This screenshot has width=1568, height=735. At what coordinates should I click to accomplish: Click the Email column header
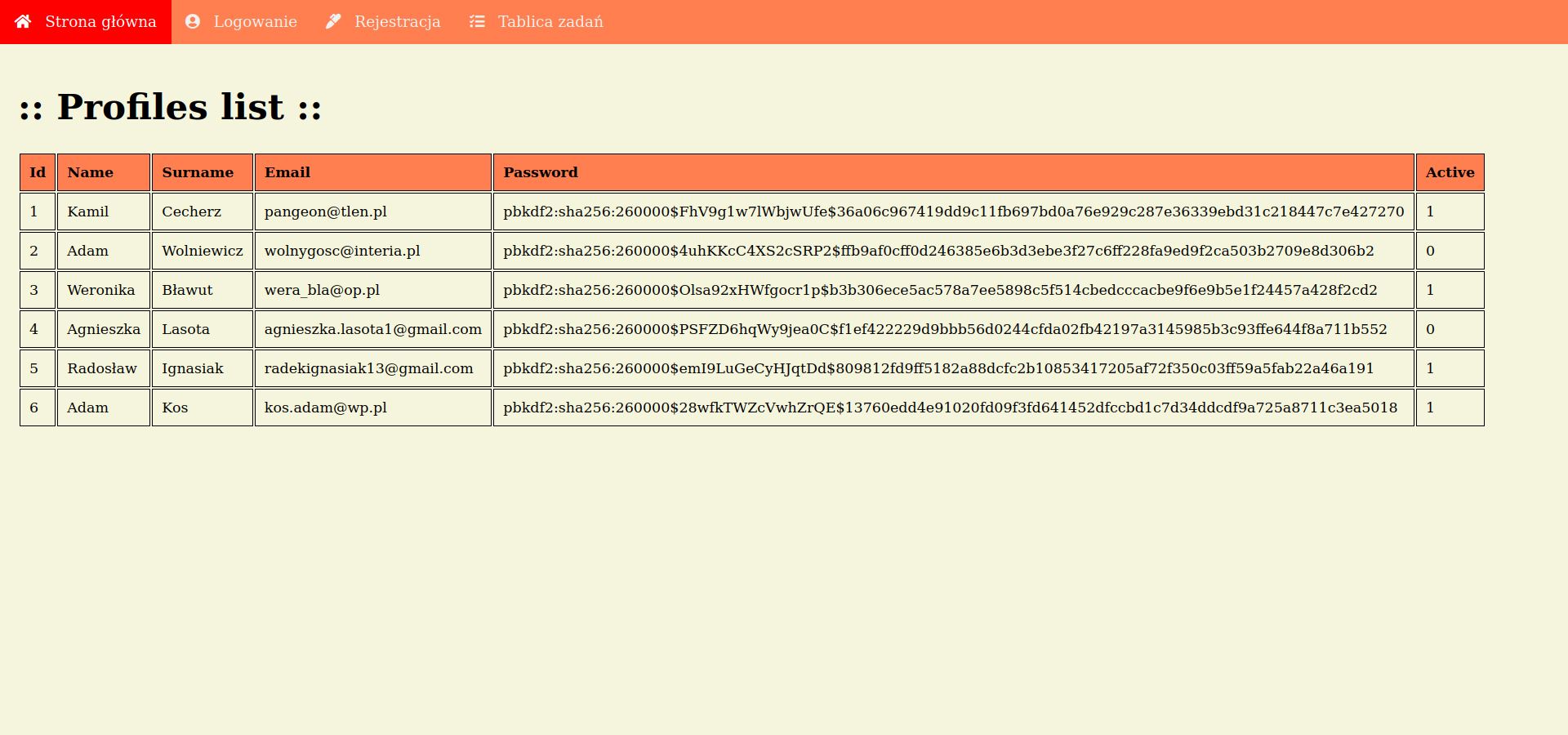pyautogui.click(x=373, y=172)
